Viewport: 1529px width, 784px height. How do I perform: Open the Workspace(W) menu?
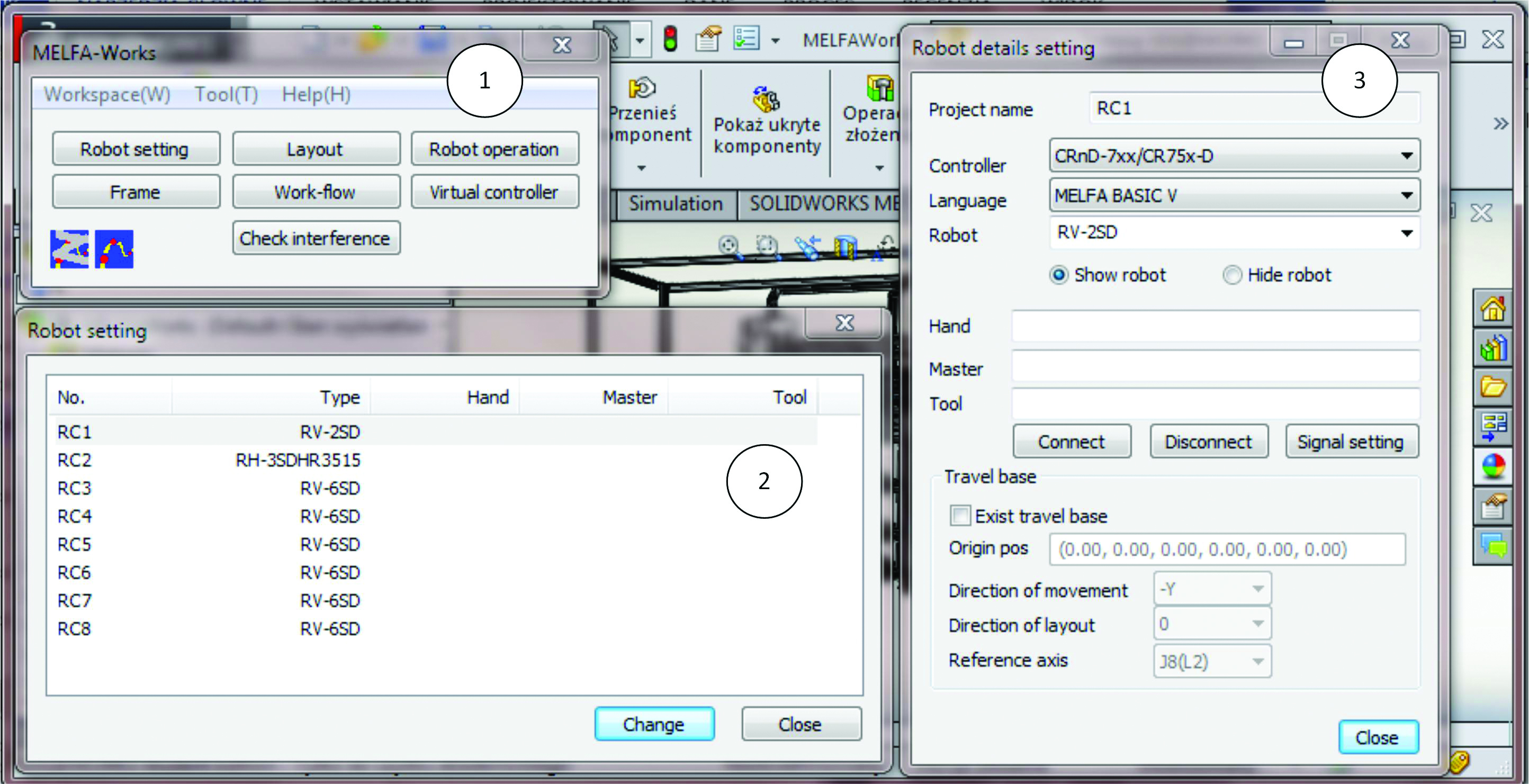[107, 94]
